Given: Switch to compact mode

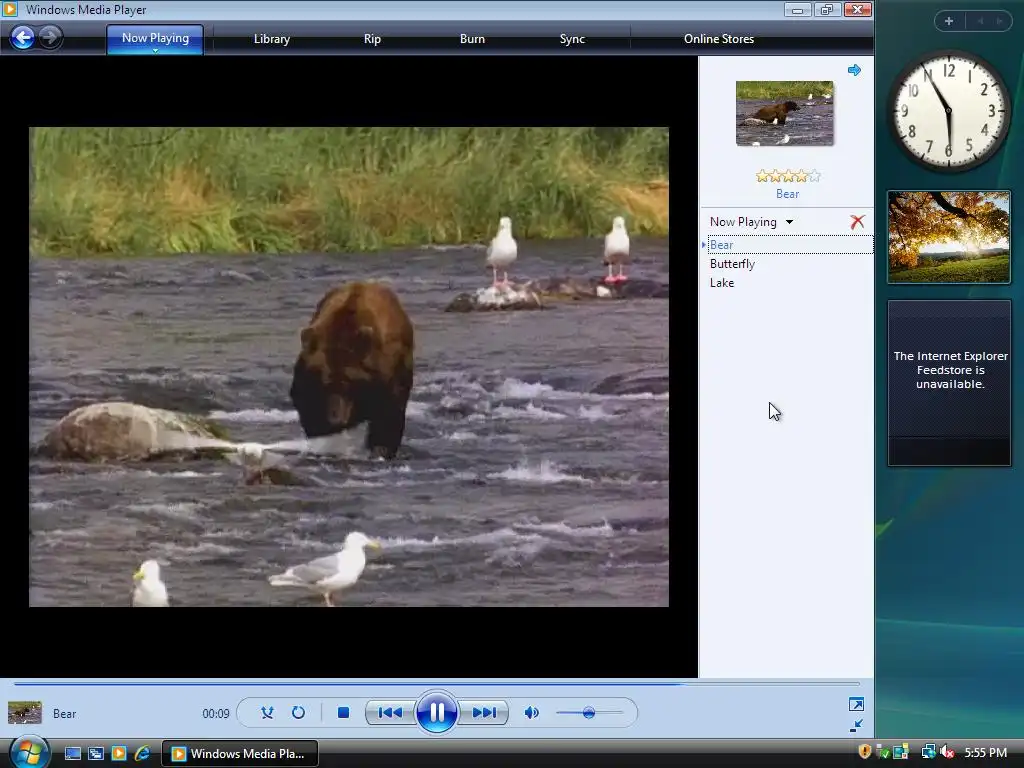Looking at the screenshot, I should pyautogui.click(x=856, y=726).
